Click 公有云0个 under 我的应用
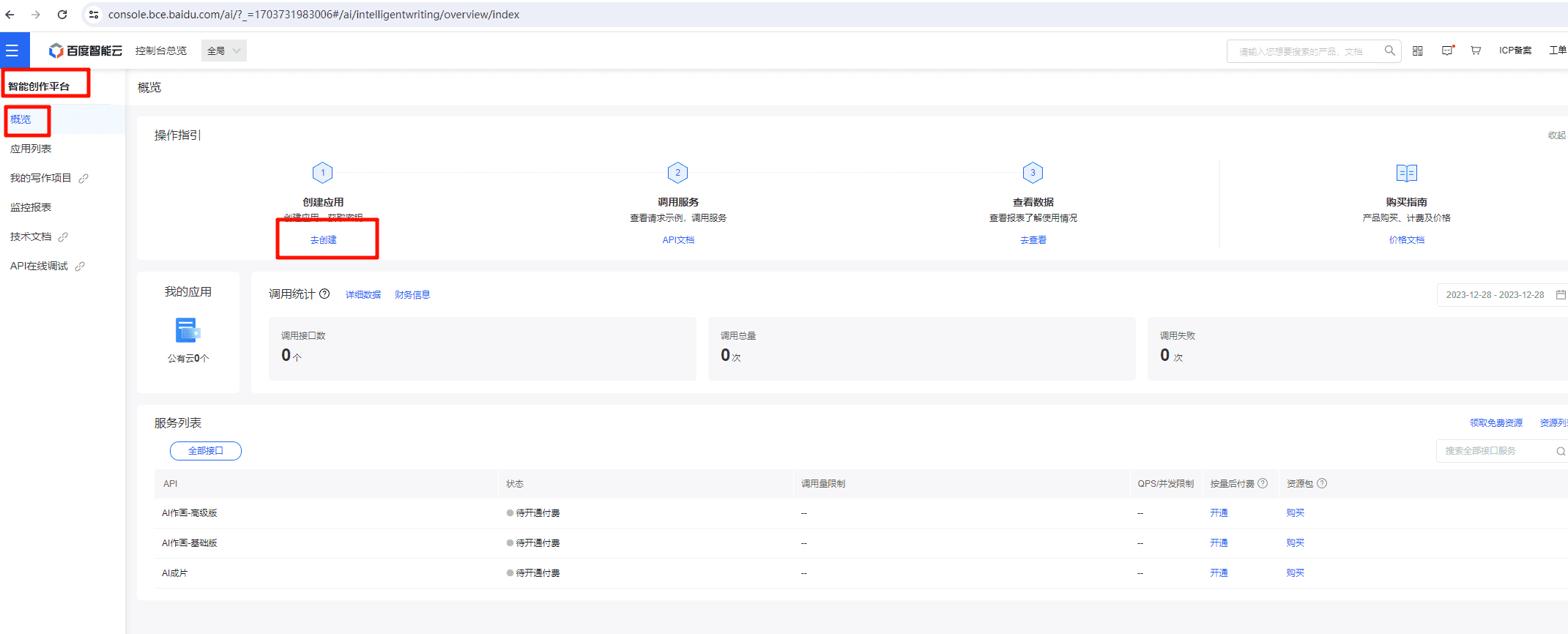Screen dimensions: 1568x634 click(x=188, y=358)
